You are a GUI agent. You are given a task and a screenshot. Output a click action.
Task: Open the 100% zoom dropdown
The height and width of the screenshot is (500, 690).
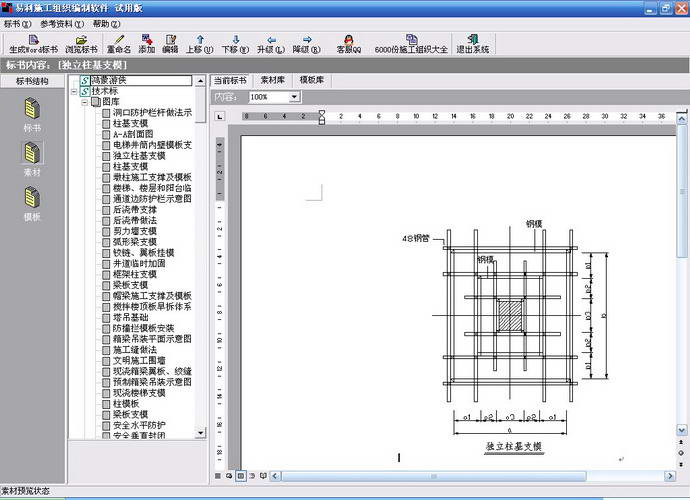point(294,97)
